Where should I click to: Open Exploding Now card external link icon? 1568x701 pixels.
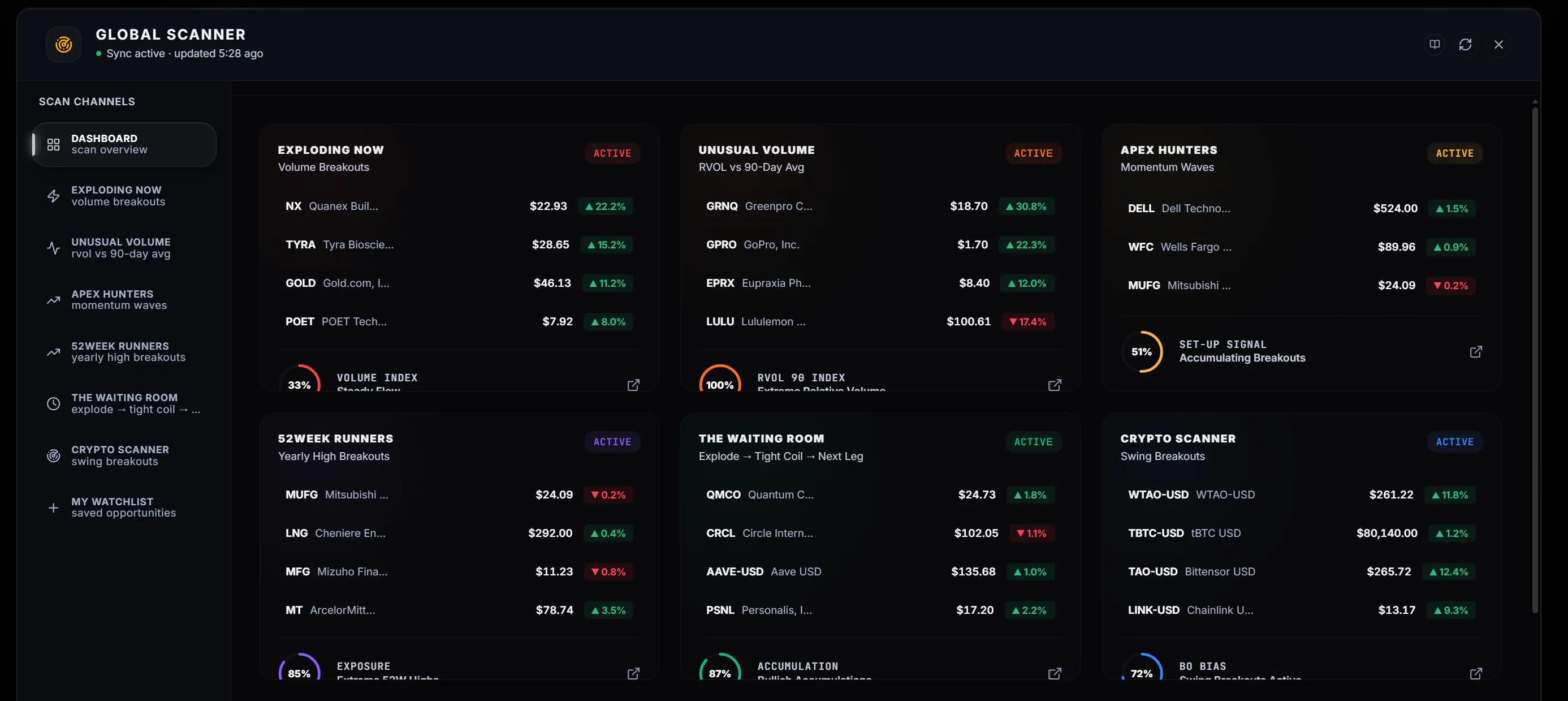point(633,384)
